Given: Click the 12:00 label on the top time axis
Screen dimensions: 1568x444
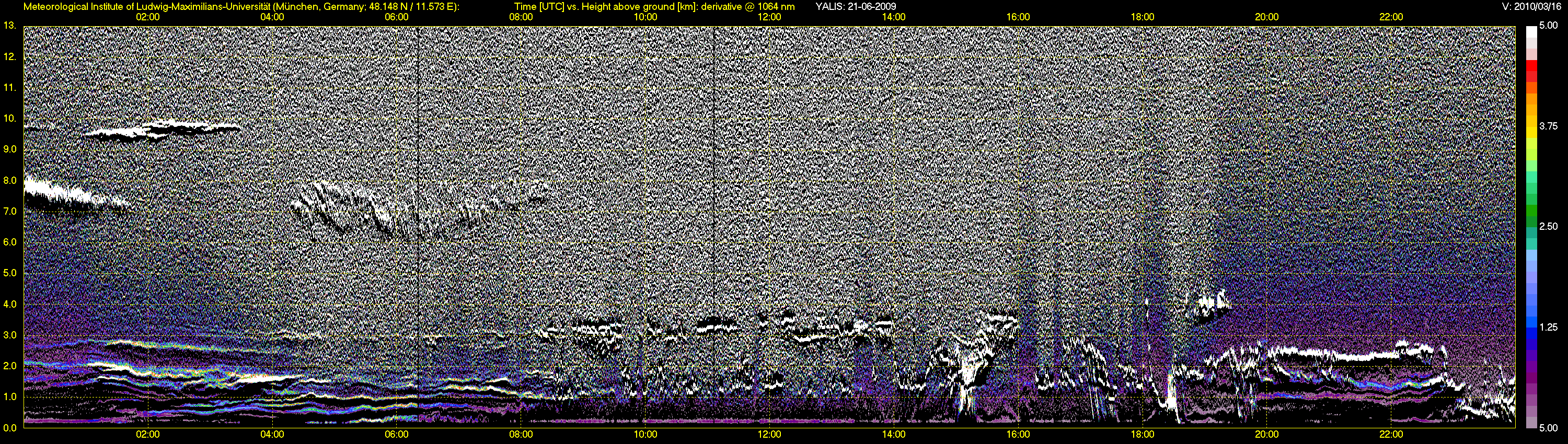Looking at the screenshot, I should point(769,17).
